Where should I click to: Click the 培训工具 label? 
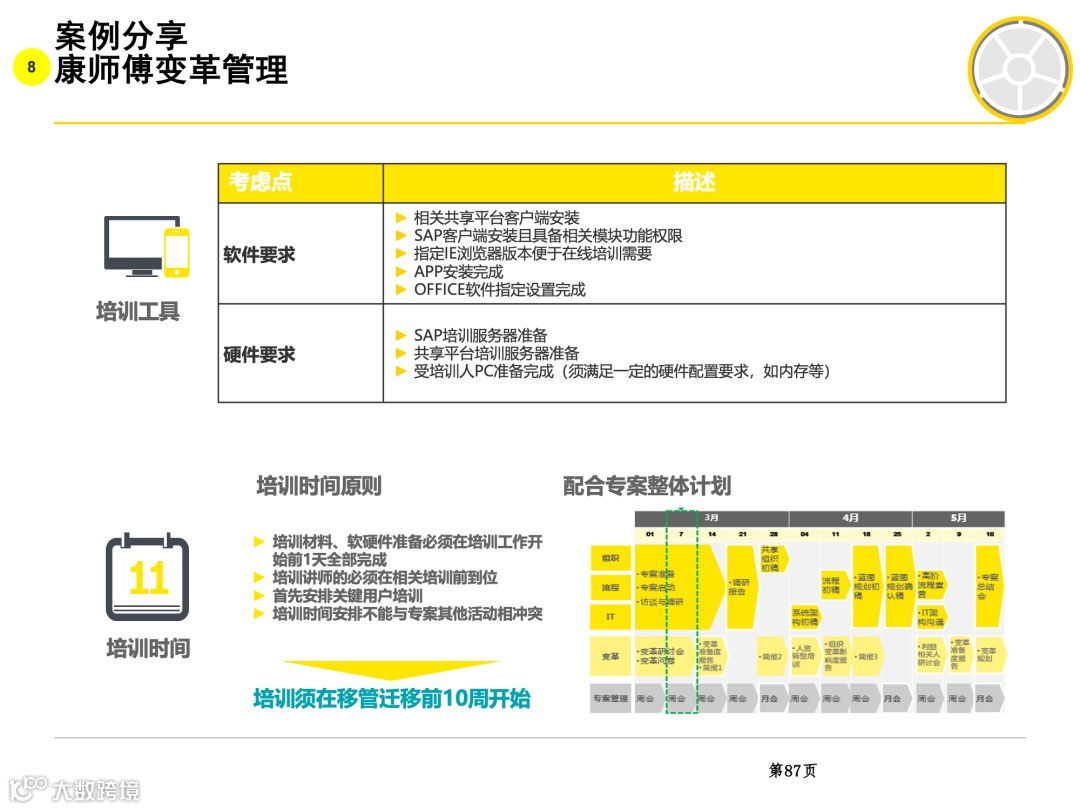click(x=138, y=311)
